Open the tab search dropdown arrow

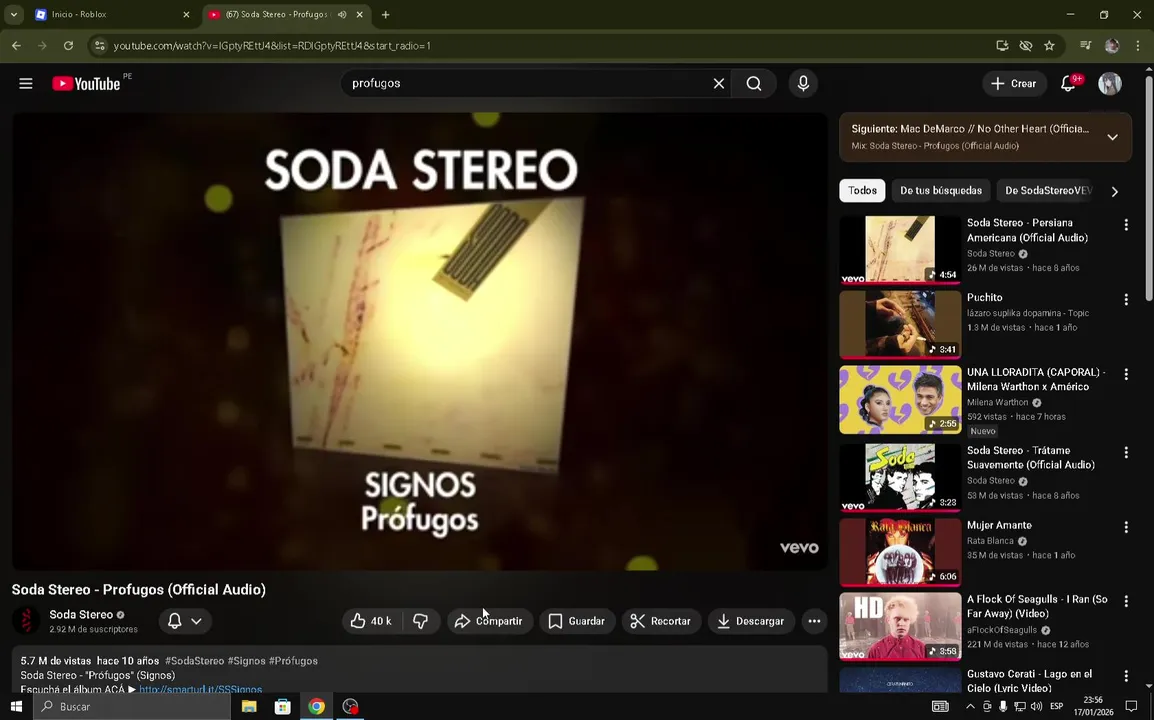point(13,15)
